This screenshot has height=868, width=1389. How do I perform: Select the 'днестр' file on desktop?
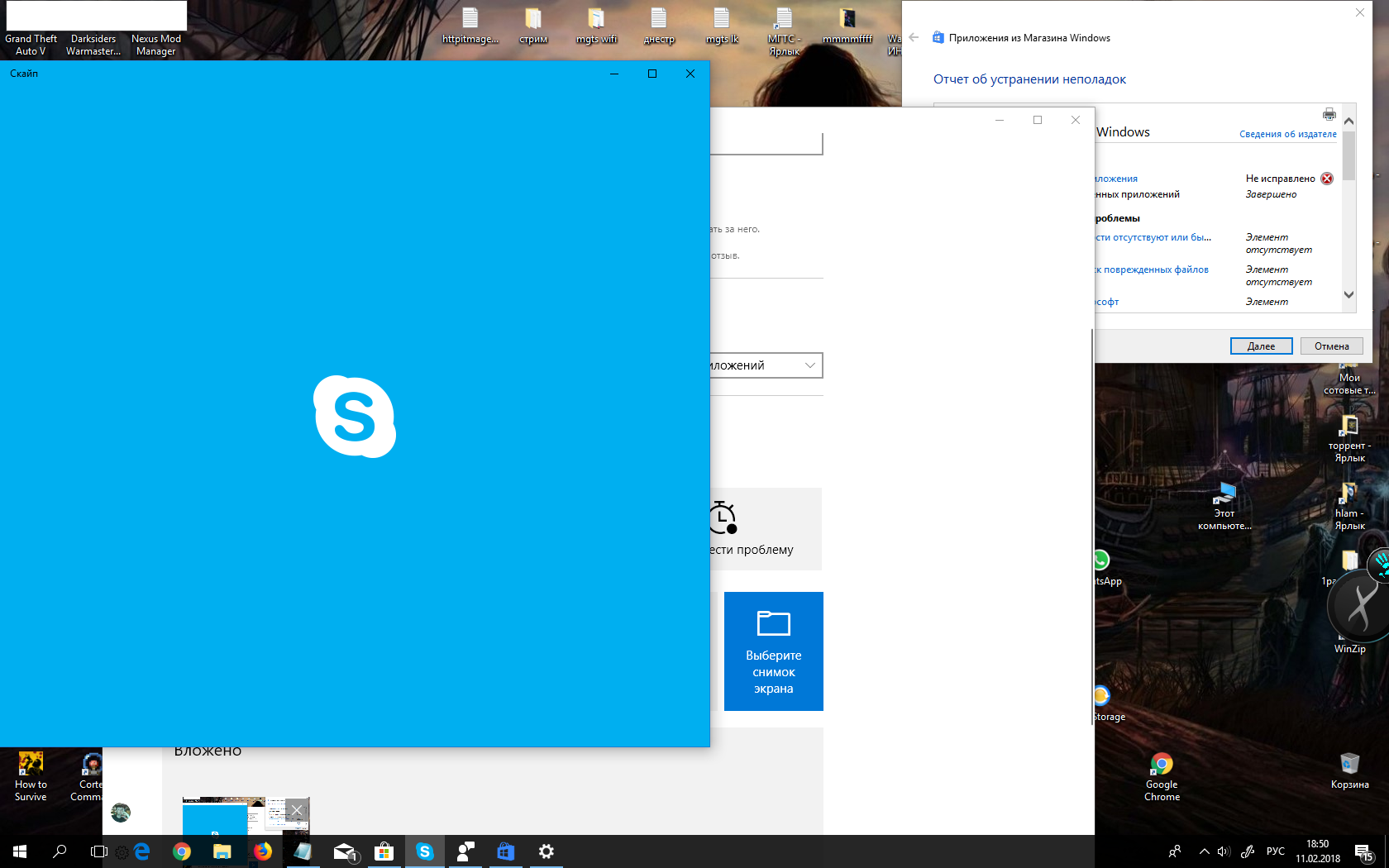click(x=659, y=25)
